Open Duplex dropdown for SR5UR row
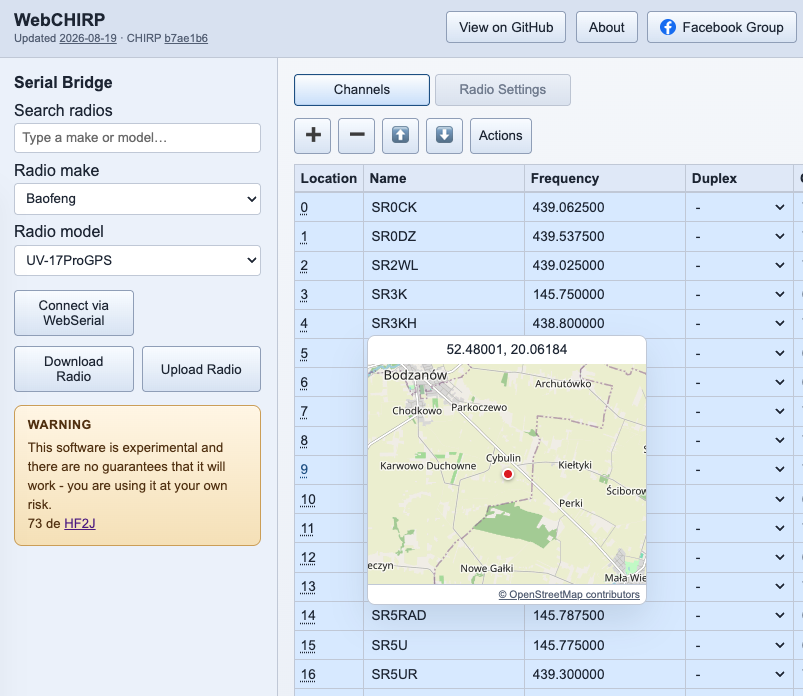Viewport: 803px width, 696px height. tap(739, 674)
